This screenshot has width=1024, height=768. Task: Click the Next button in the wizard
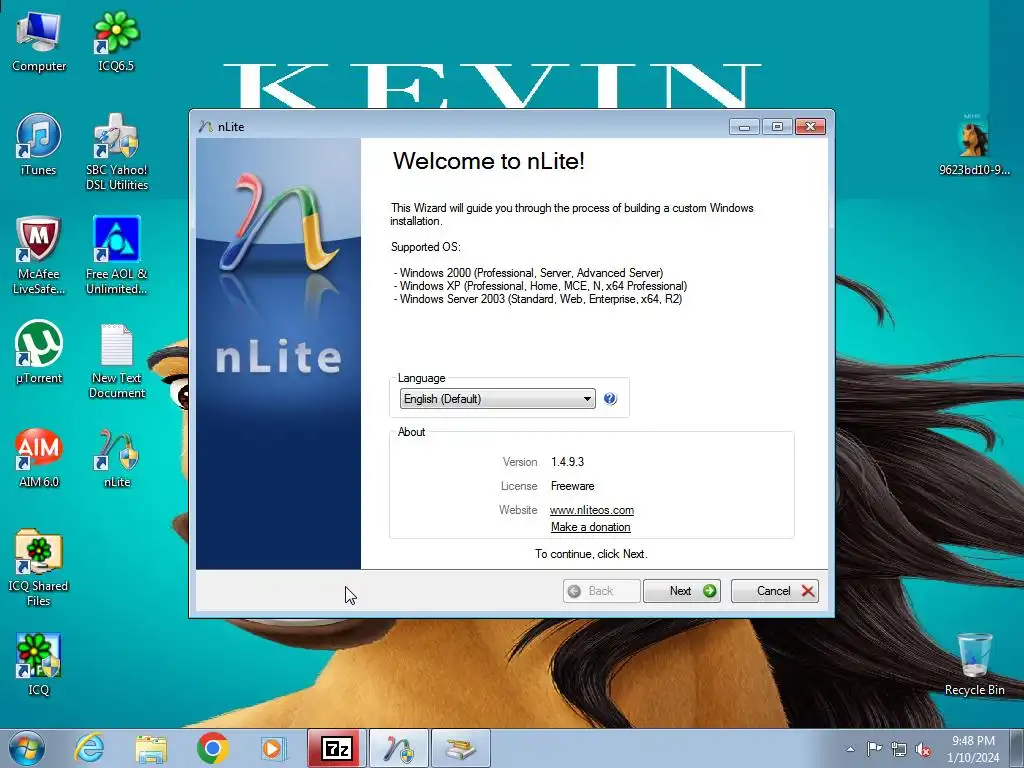[x=682, y=591]
